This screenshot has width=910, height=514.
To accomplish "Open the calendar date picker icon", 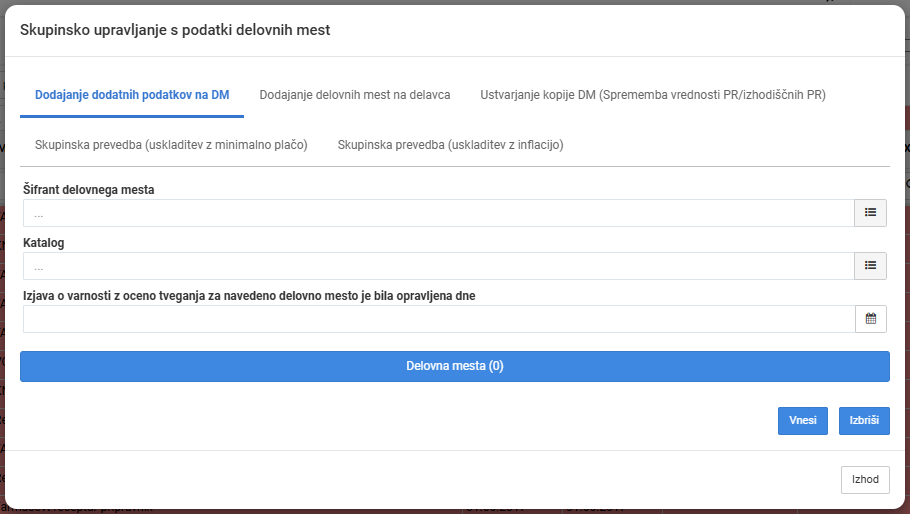I will tap(871, 318).
